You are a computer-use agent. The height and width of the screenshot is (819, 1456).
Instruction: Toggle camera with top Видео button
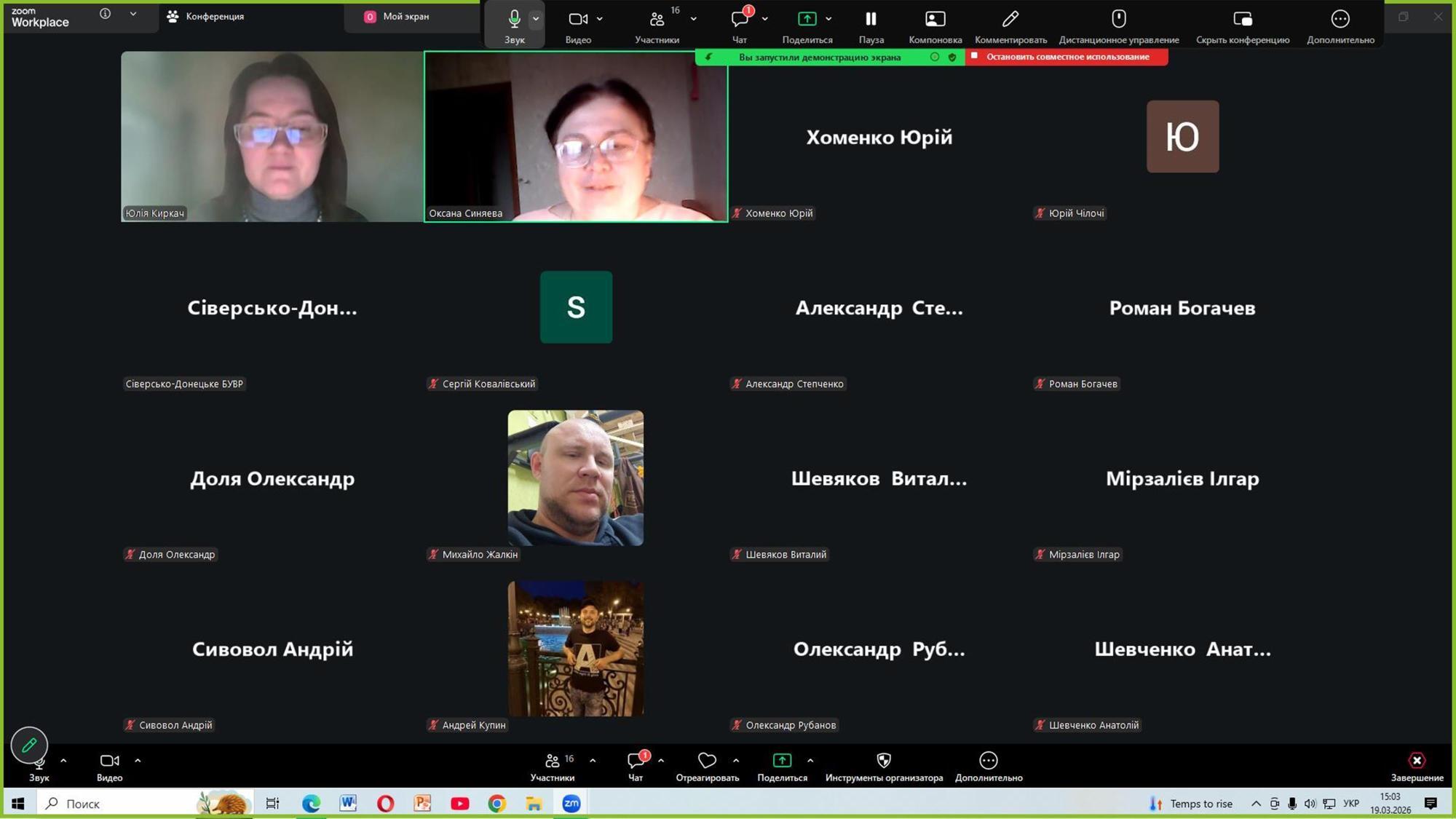pyautogui.click(x=577, y=19)
